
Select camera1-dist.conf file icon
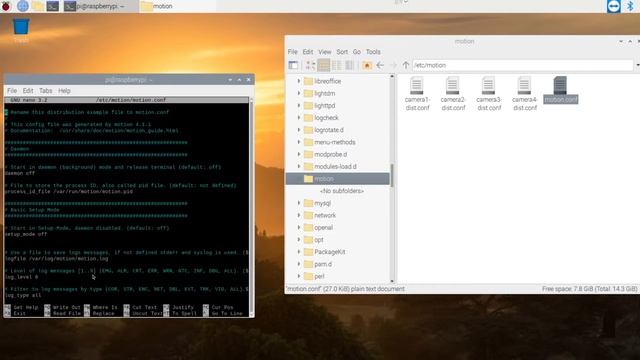coord(417,93)
